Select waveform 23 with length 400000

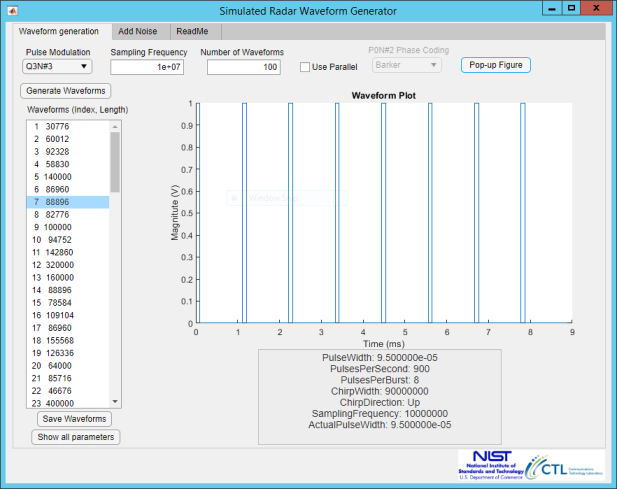coord(68,403)
